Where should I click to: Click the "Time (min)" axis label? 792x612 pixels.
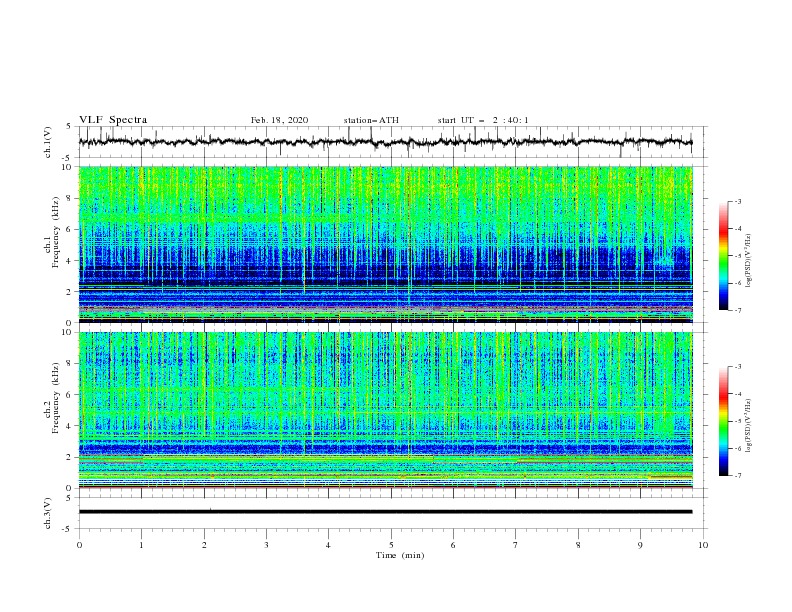tap(400, 555)
